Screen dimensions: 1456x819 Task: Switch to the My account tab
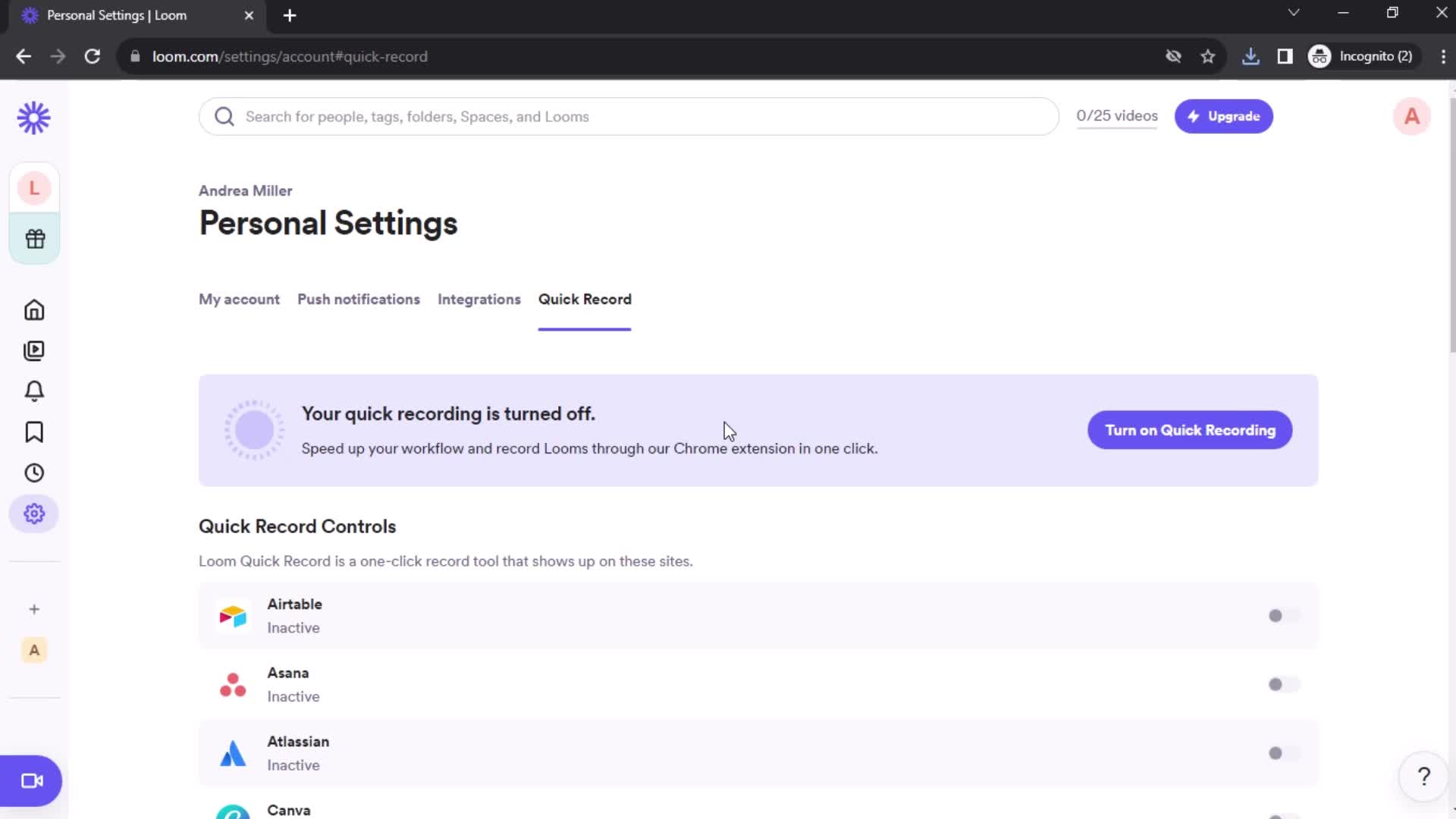pyautogui.click(x=239, y=299)
